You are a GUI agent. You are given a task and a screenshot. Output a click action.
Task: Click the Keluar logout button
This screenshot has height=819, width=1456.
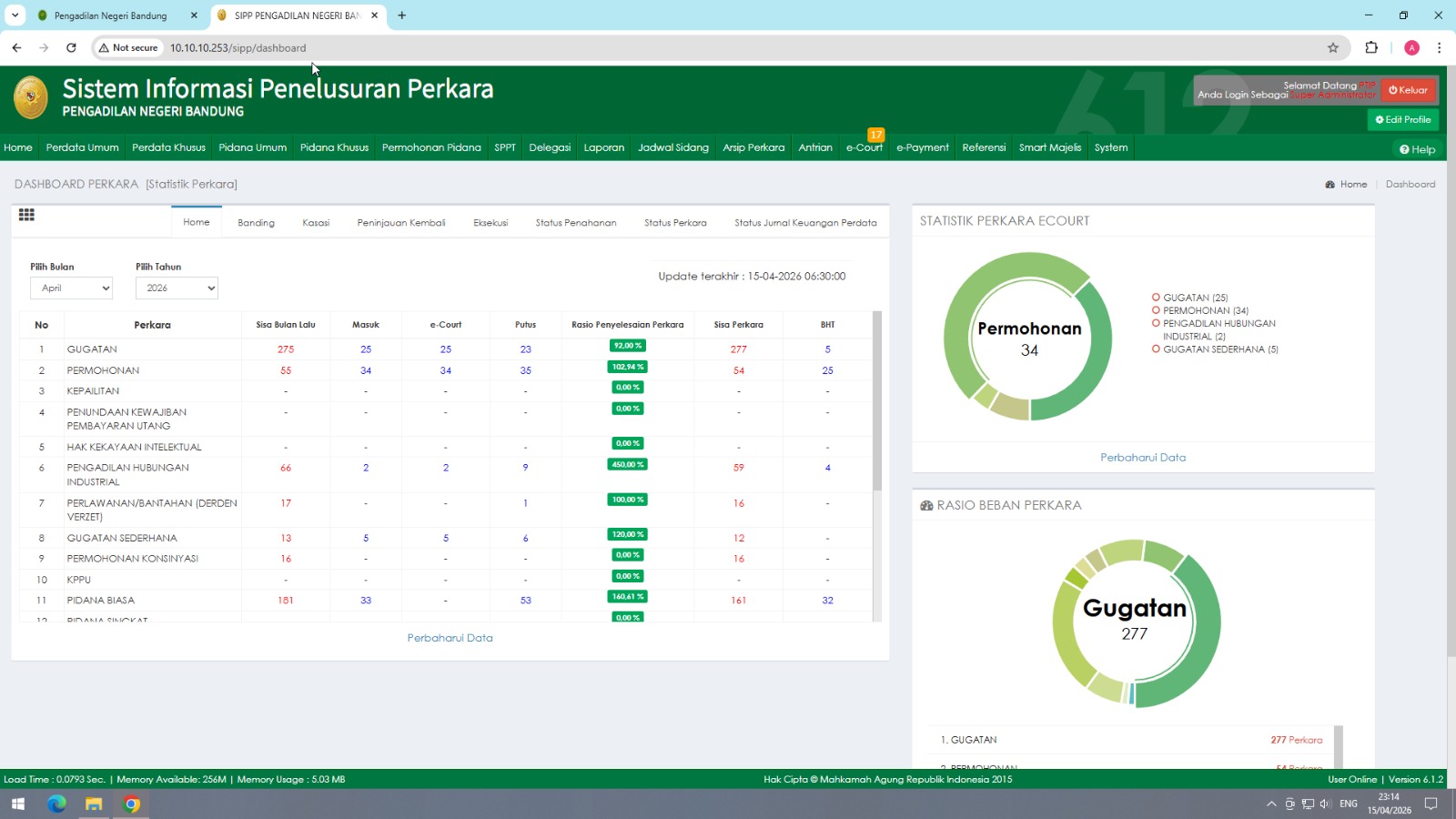click(1408, 90)
